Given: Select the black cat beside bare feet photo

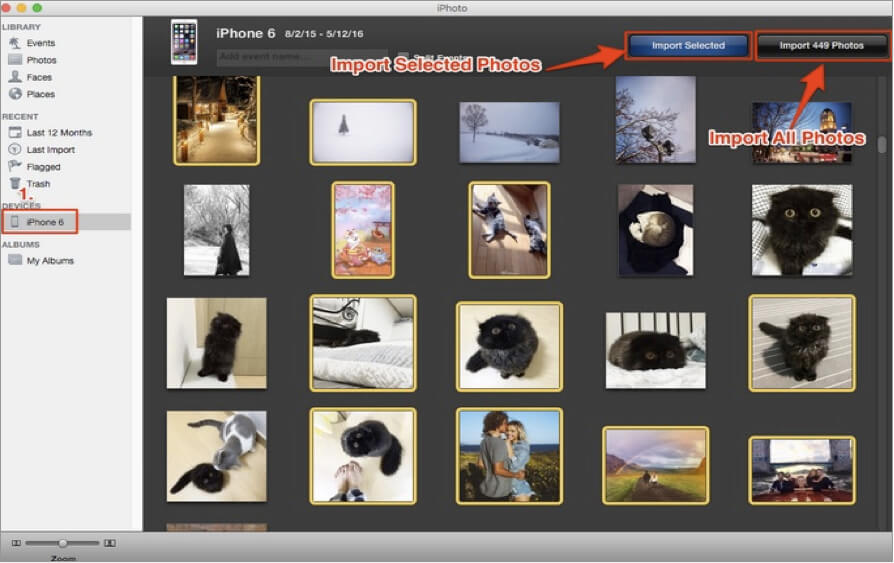Looking at the screenshot, I should coord(363,456).
